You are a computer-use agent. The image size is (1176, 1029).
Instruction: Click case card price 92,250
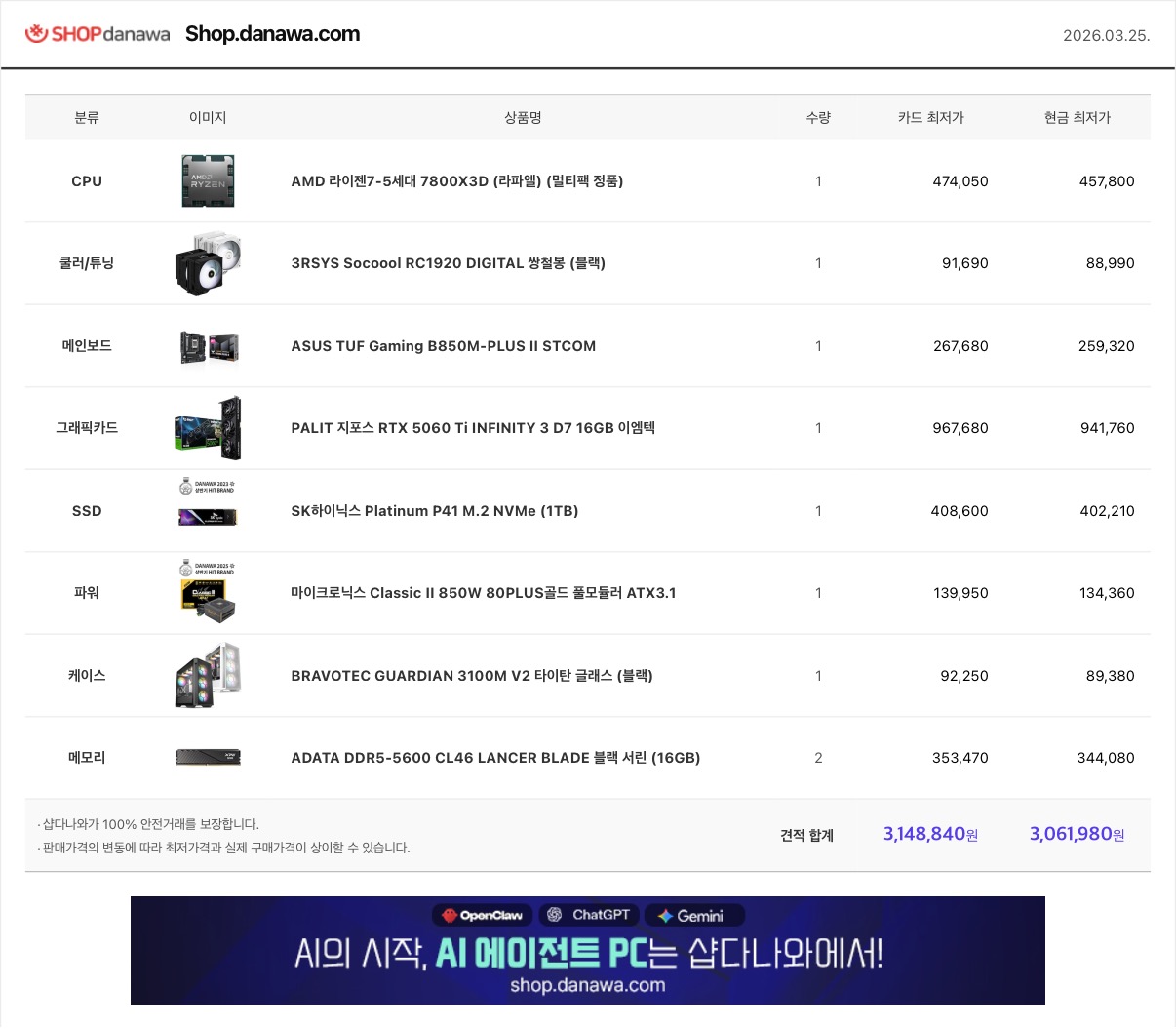[964, 676]
